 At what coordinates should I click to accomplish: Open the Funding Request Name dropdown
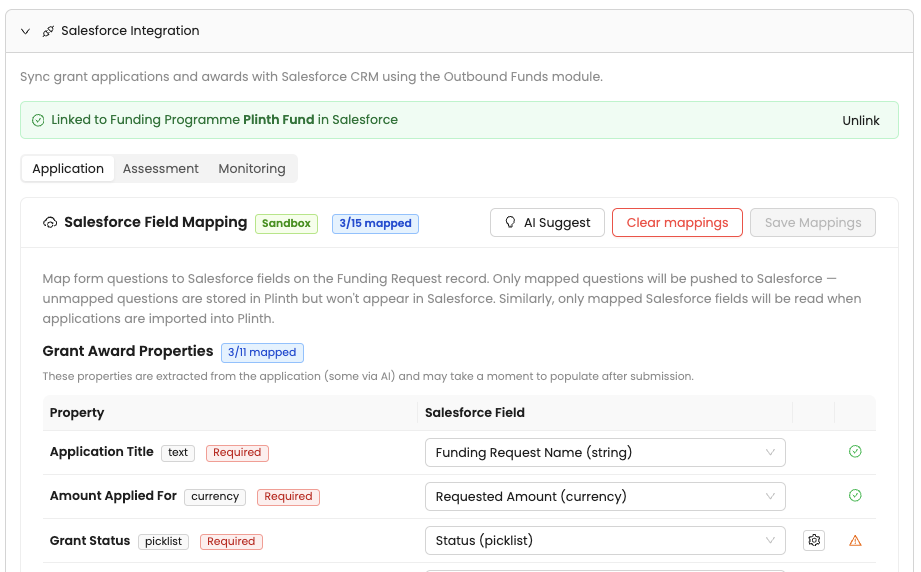[x=605, y=452]
